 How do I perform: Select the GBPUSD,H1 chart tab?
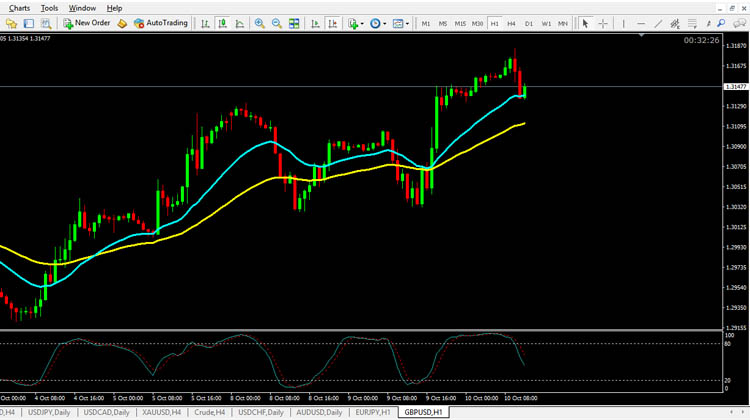point(423,412)
